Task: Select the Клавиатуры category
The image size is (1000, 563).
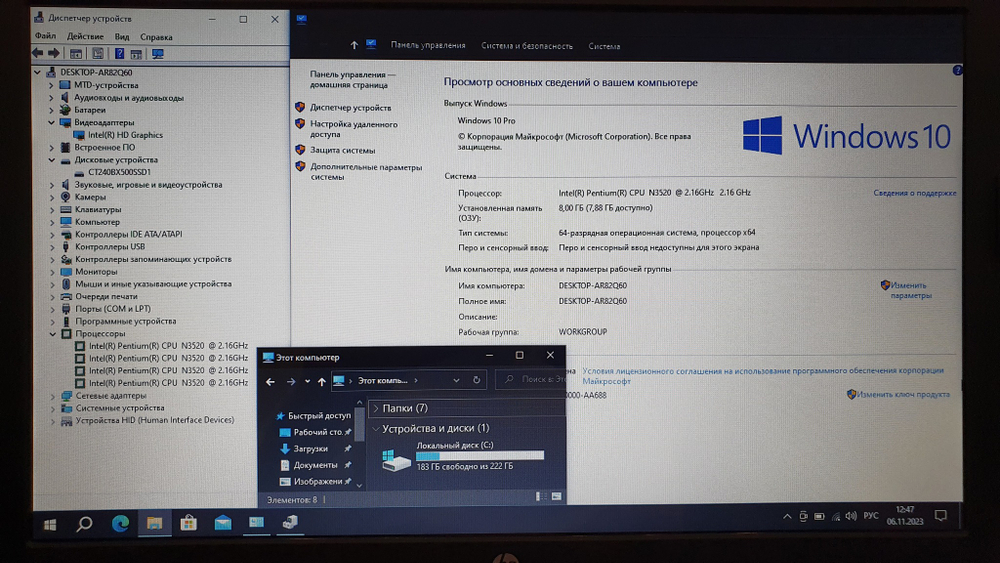Action: point(98,209)
